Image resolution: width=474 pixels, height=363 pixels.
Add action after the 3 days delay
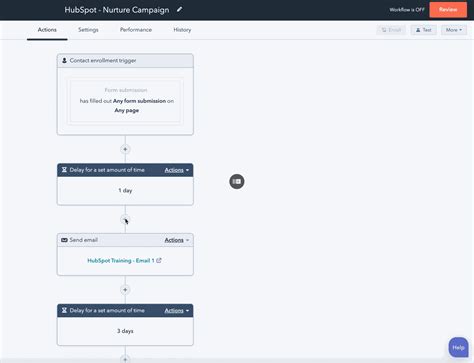125,359
